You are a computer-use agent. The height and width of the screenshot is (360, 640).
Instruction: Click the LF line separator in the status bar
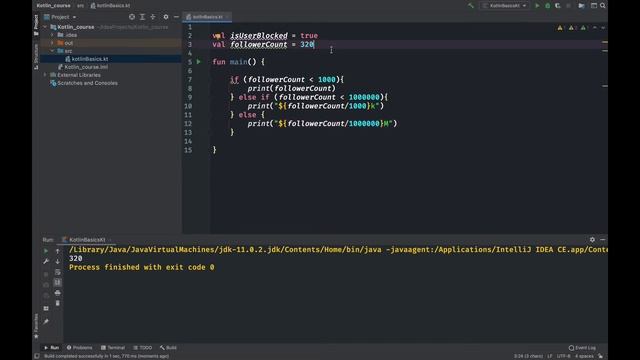coord(549,356)
